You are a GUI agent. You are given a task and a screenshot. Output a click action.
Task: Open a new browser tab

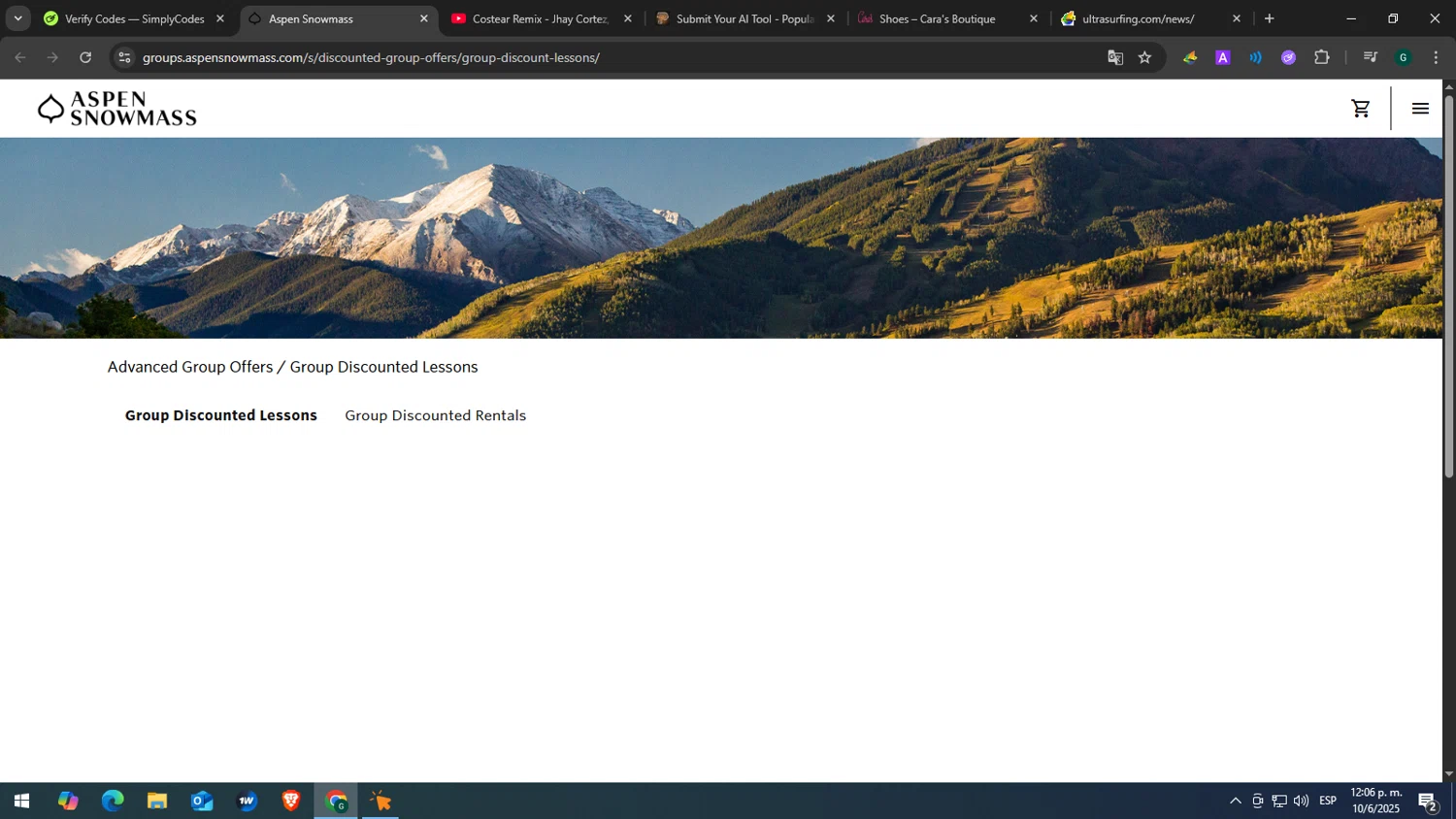[x=1269, y=18]
